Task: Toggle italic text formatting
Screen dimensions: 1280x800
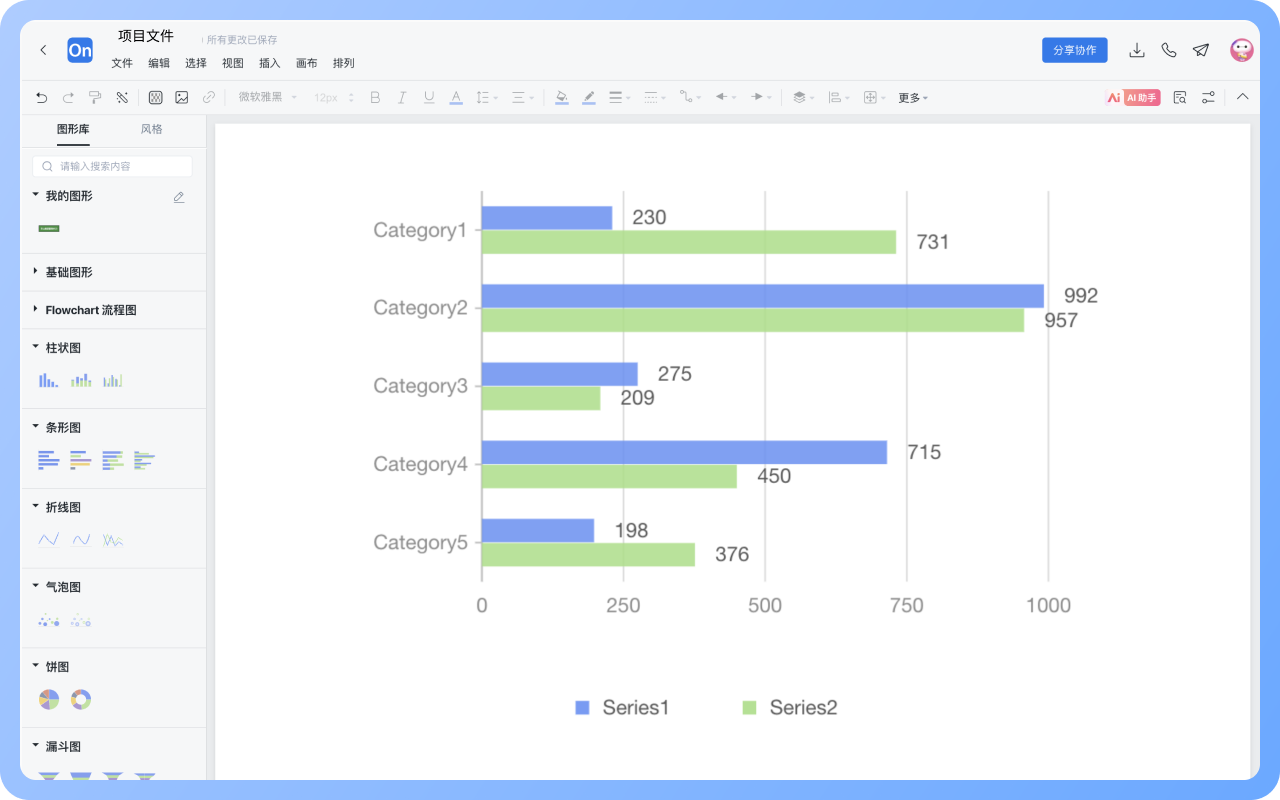Action: pyautogui.click(x=402, y=98)
